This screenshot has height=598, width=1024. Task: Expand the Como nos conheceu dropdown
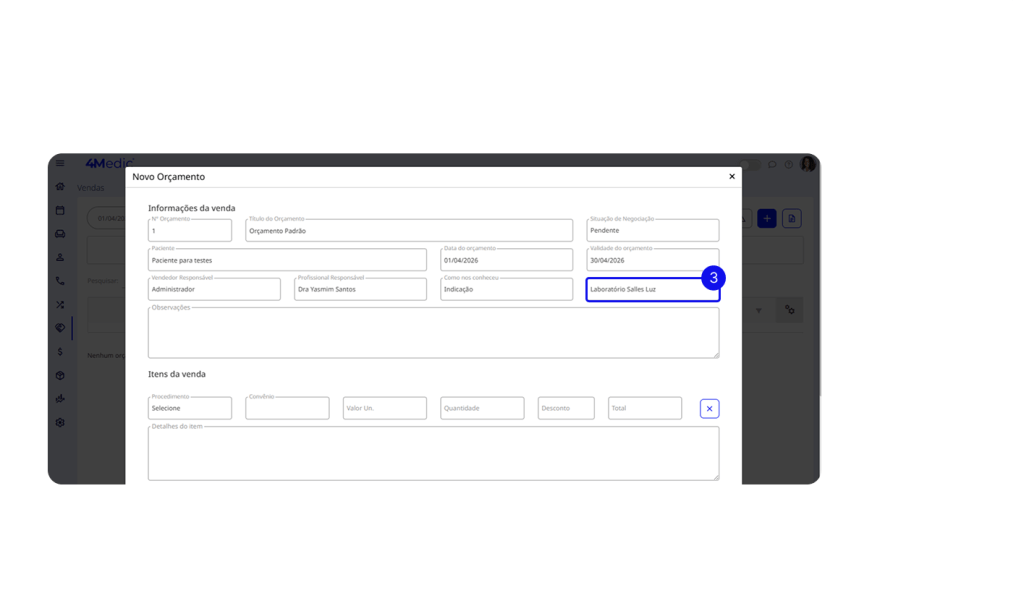pyautogui.click(x=506, y=289)
